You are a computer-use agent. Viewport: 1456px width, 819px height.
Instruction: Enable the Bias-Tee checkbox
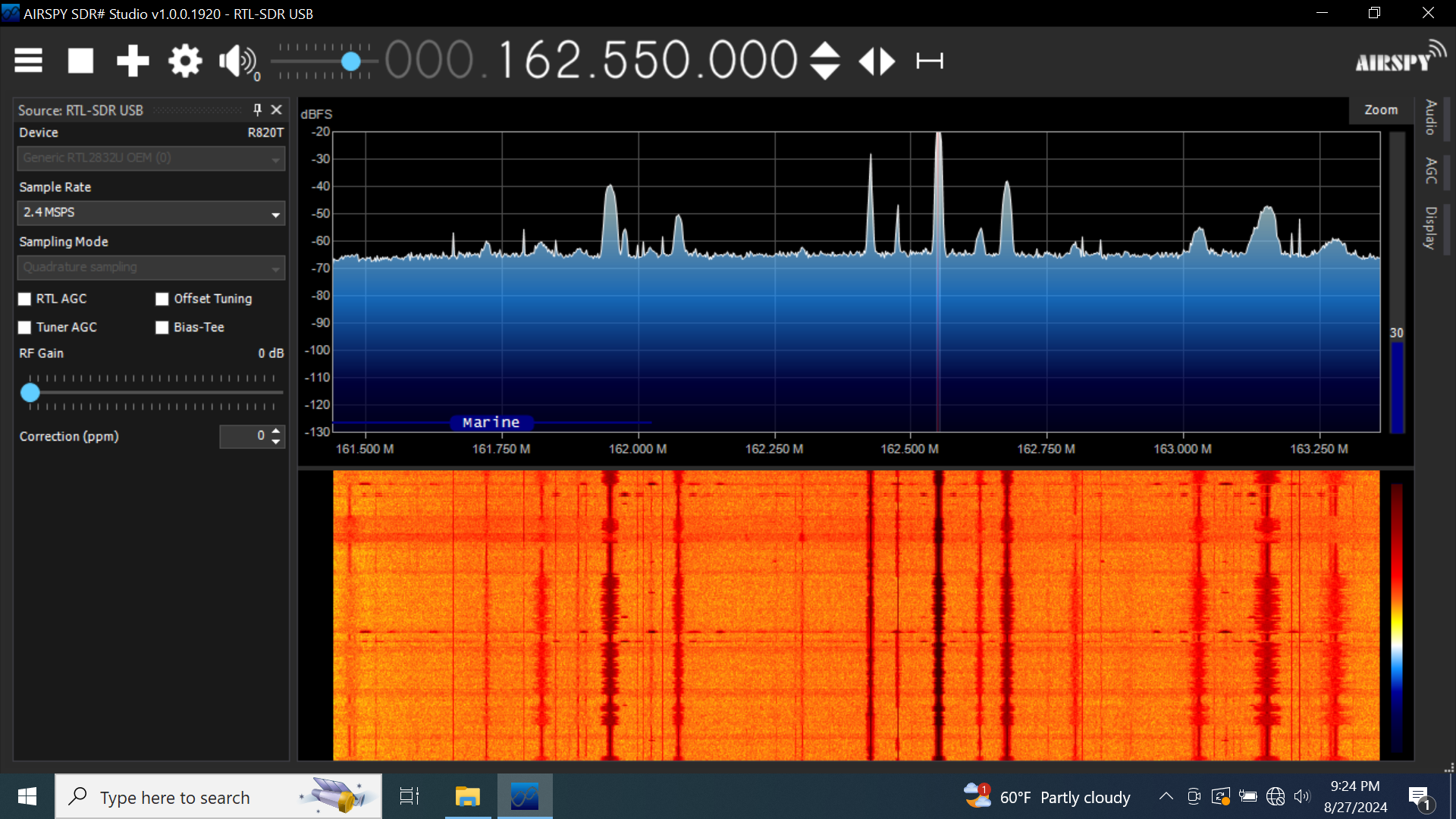click(x=162, y=328)
